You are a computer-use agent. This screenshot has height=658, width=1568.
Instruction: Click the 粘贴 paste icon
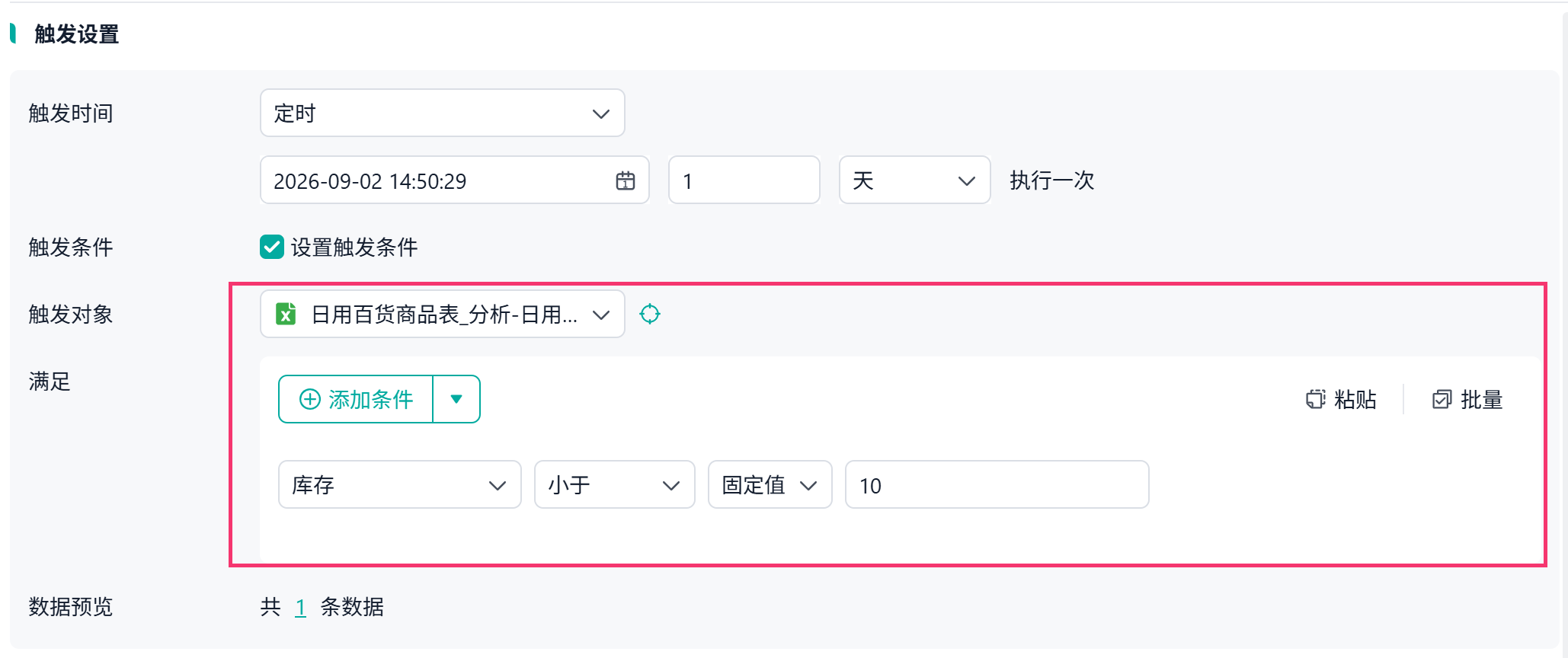pos(1316,399)
